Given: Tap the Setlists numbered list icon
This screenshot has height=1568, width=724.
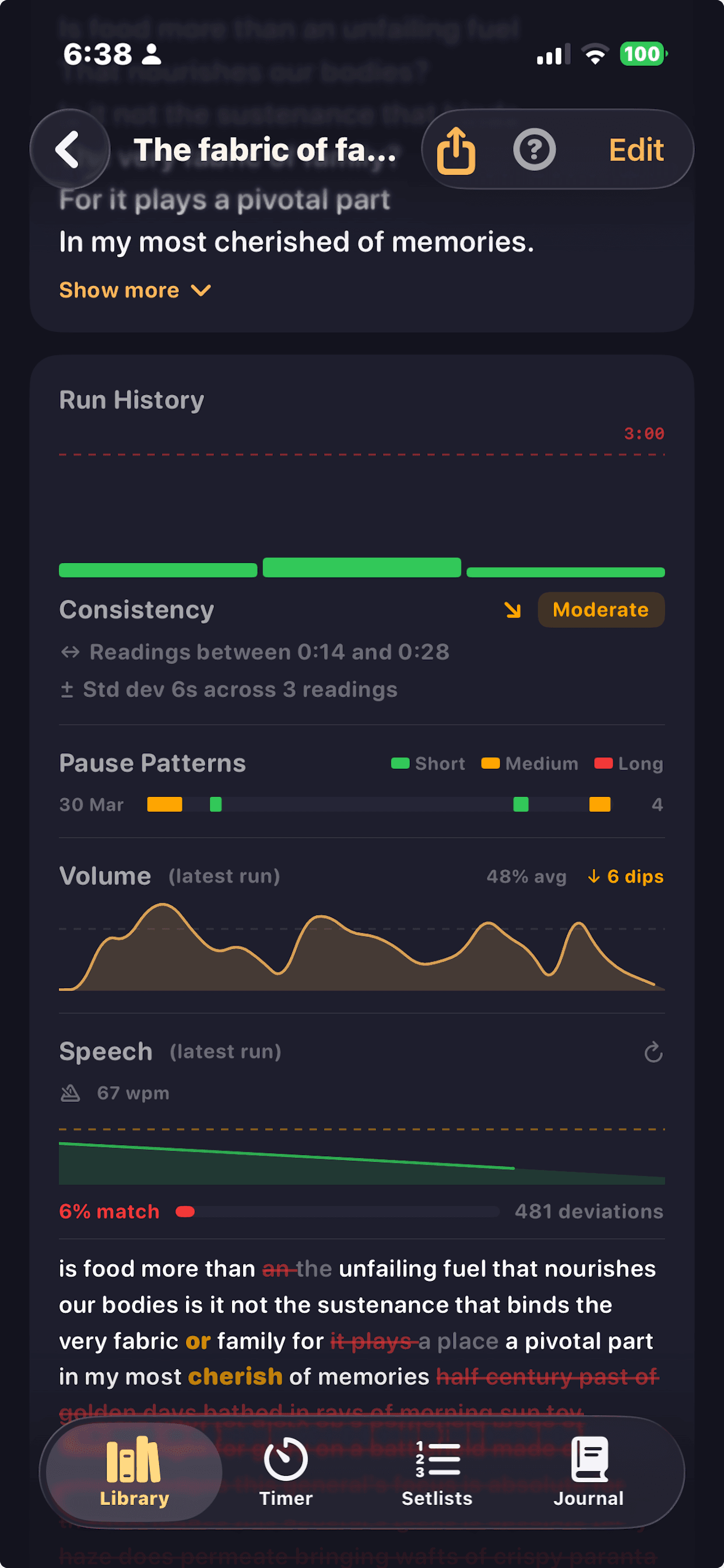Looking at the screenshot, I should (x=437, y=1459).
